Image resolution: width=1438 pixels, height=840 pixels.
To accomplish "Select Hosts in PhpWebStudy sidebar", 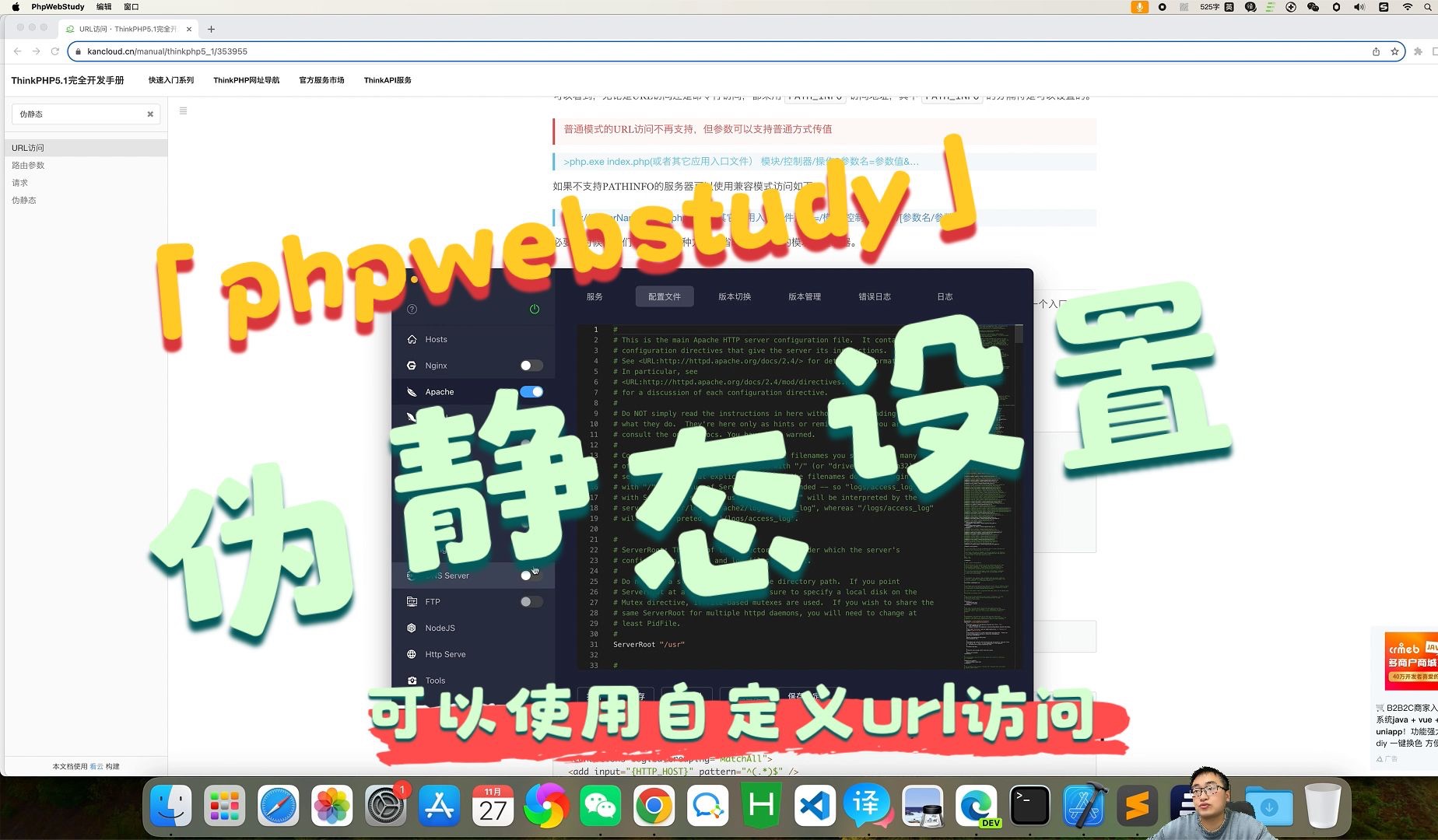I will click(x=473, y=339).
